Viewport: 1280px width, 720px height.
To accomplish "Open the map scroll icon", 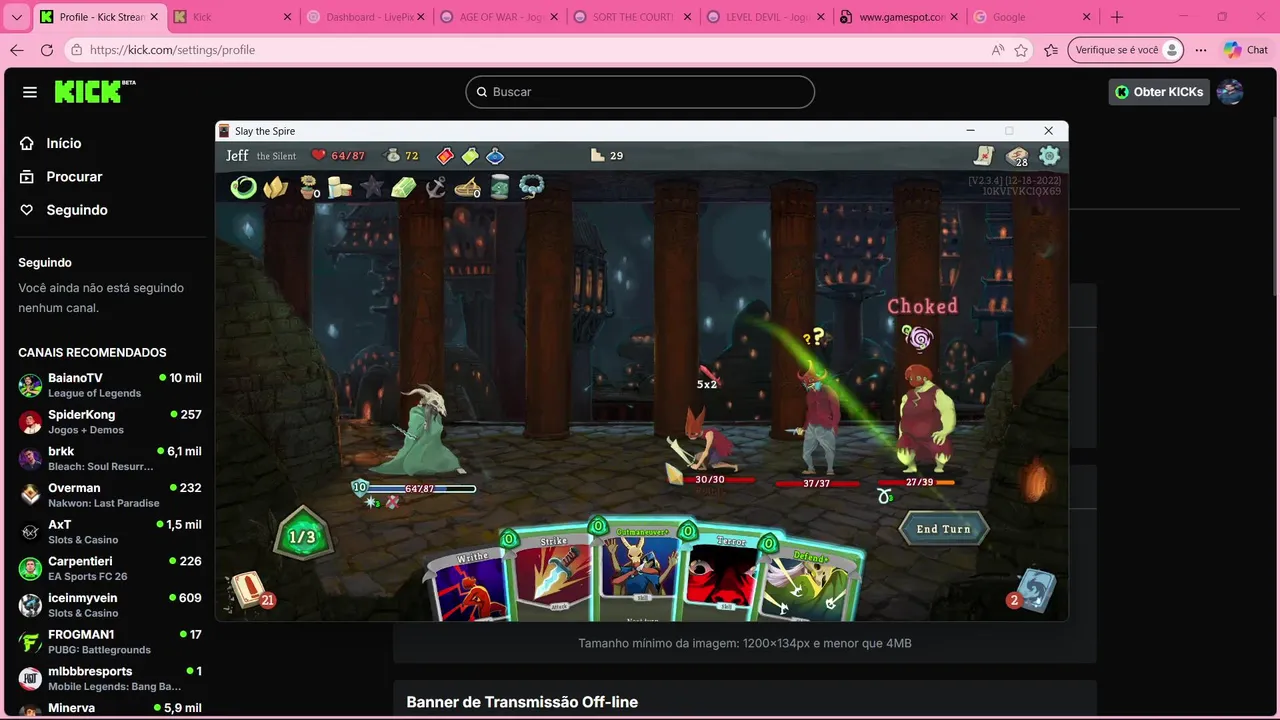I will [x=984, y=156].
